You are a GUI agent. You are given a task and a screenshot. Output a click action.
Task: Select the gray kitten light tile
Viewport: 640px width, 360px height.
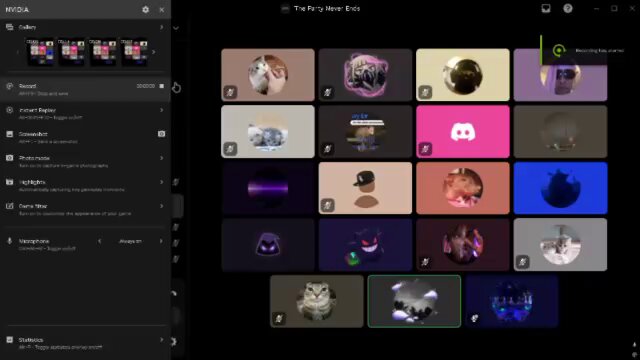click(x=268, y=131)
